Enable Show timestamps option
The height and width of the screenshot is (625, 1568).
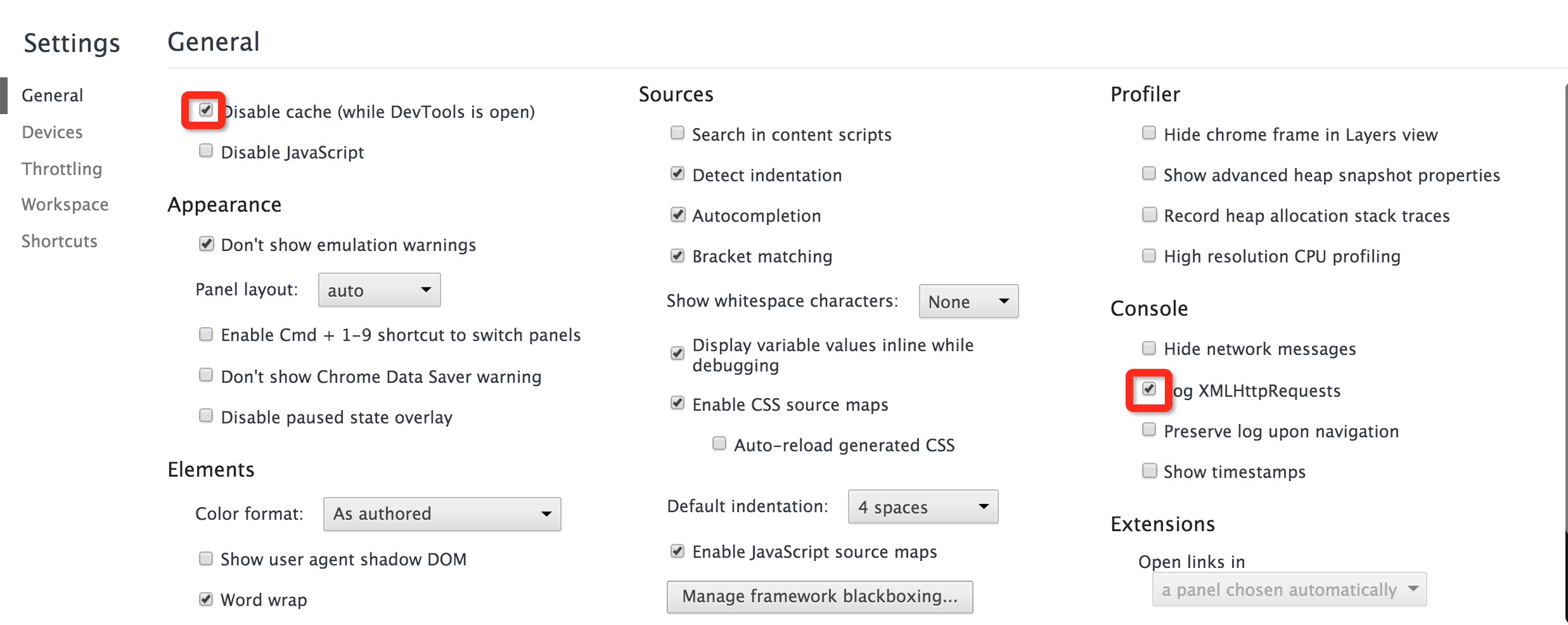point(1148,471)
